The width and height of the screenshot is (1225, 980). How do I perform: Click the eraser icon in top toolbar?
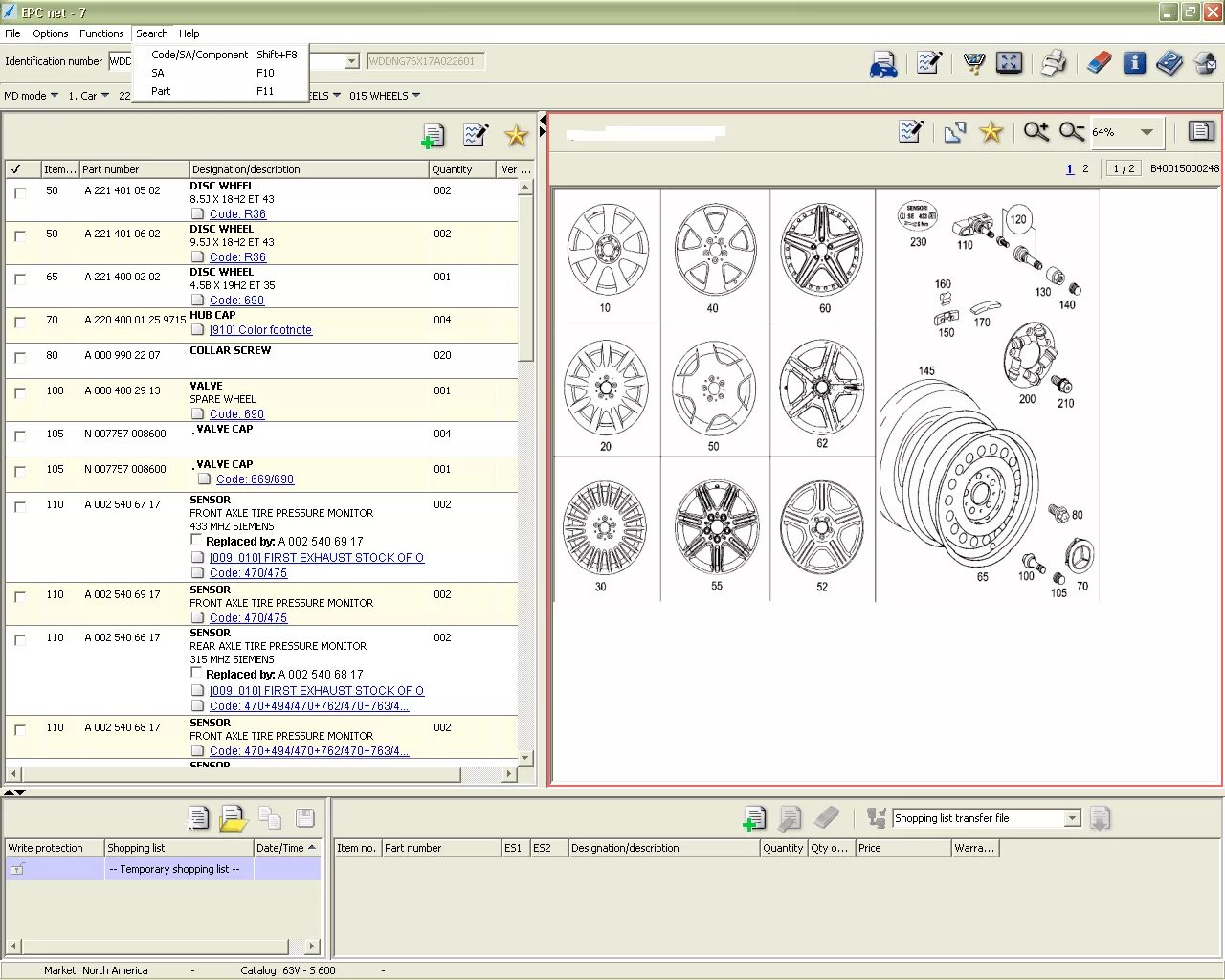(1100, 63)
